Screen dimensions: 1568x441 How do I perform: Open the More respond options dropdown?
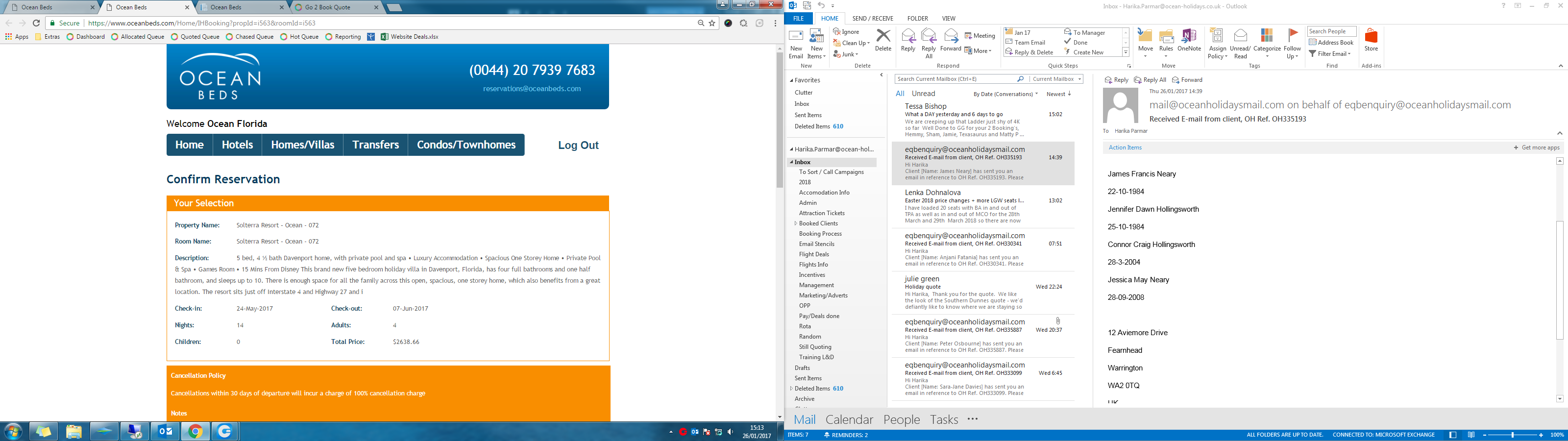click(x=978, y=50)
